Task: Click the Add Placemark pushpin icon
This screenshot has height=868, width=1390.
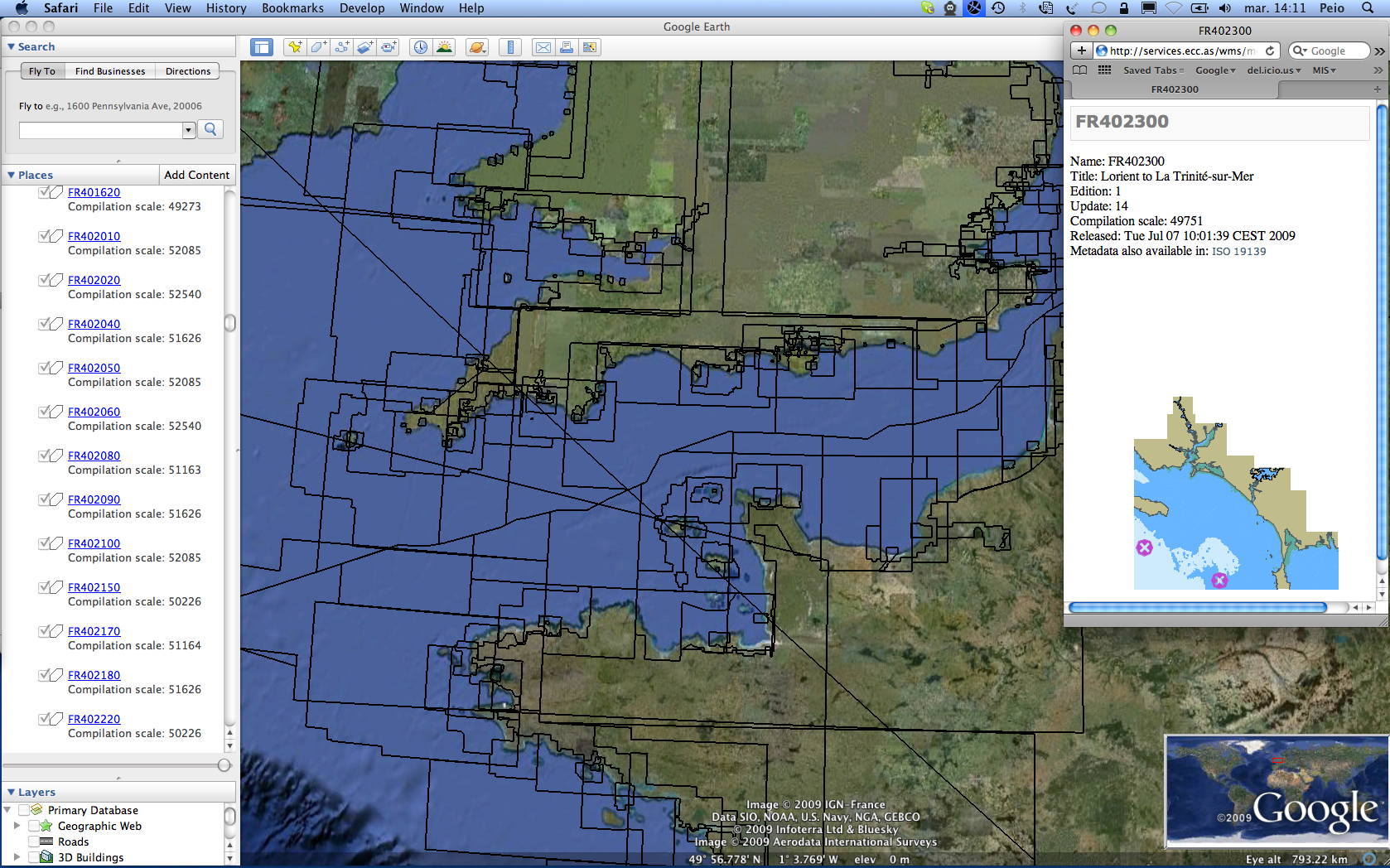Action: click(x=294, y=47)
